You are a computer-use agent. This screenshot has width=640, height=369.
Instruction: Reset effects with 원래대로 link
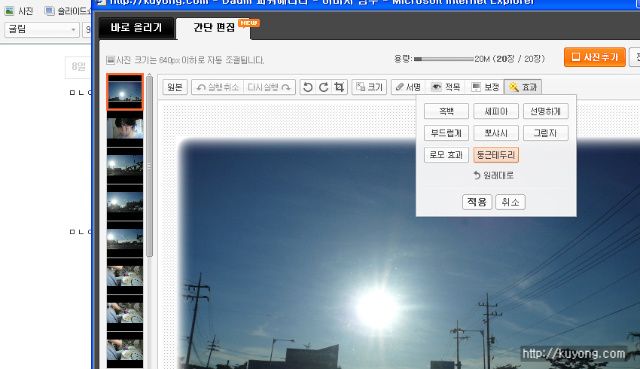click(x=493, y=176)
